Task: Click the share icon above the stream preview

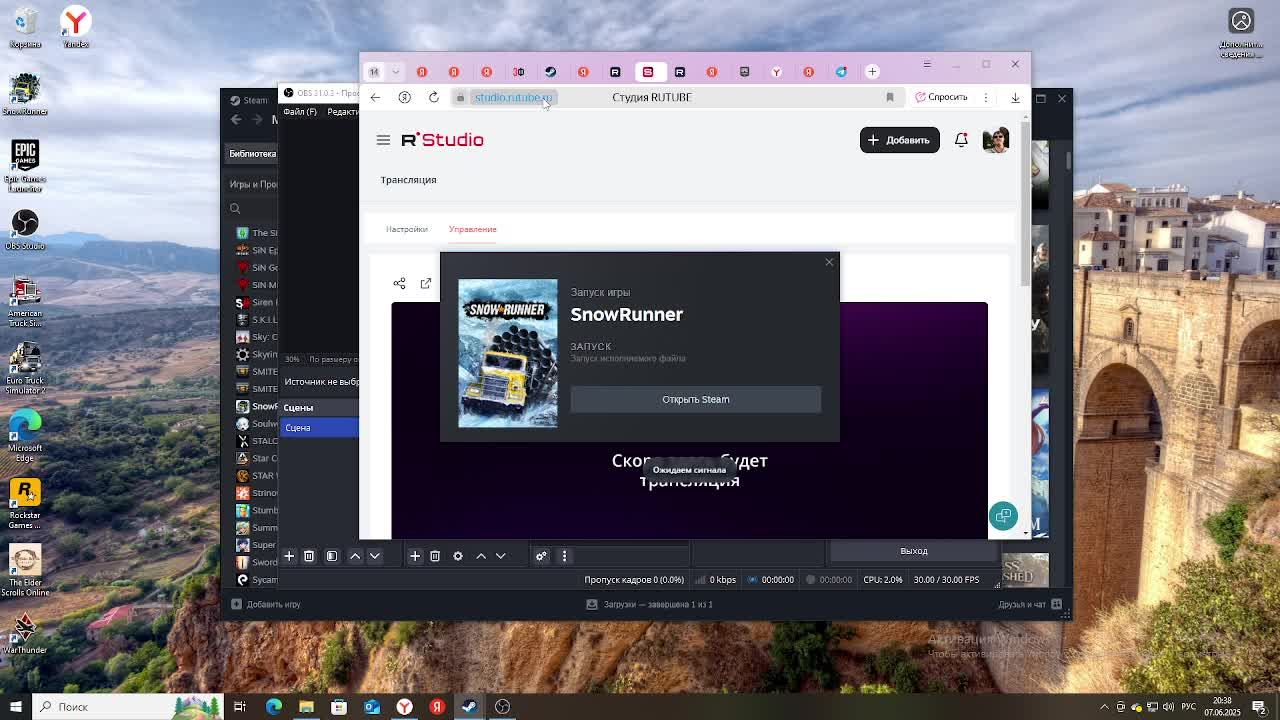Action: pyautogui.click(x=399, y=283)
